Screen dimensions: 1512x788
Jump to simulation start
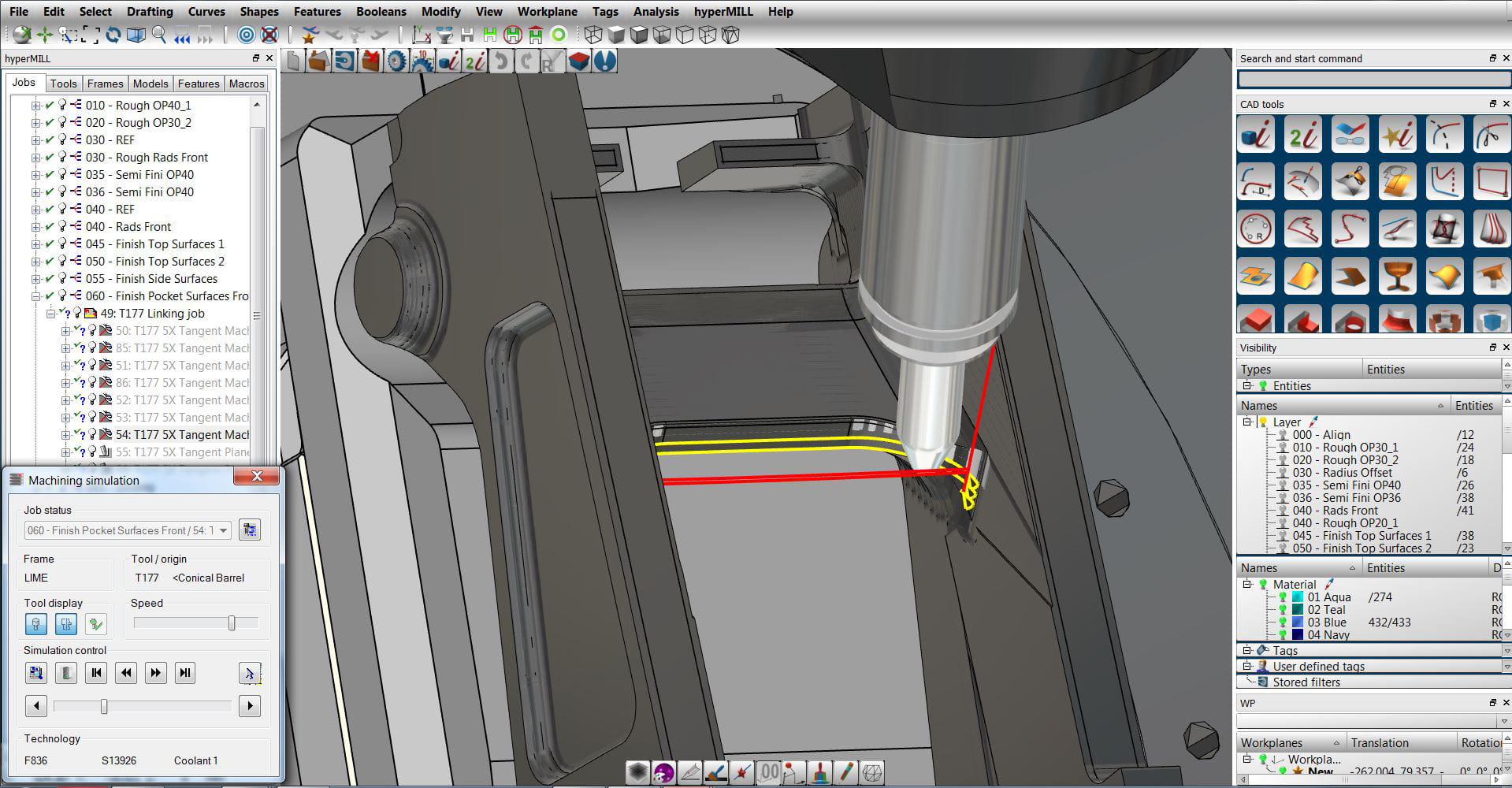click(96, 673)
